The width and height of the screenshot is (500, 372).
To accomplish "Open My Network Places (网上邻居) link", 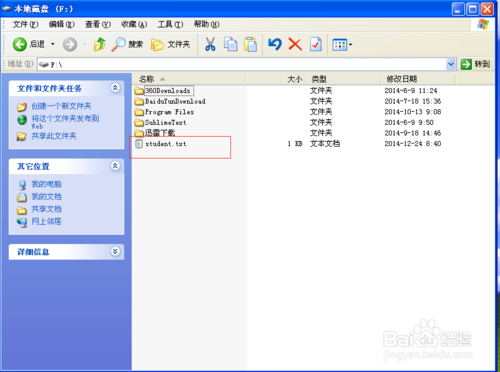I will (46, 222).
